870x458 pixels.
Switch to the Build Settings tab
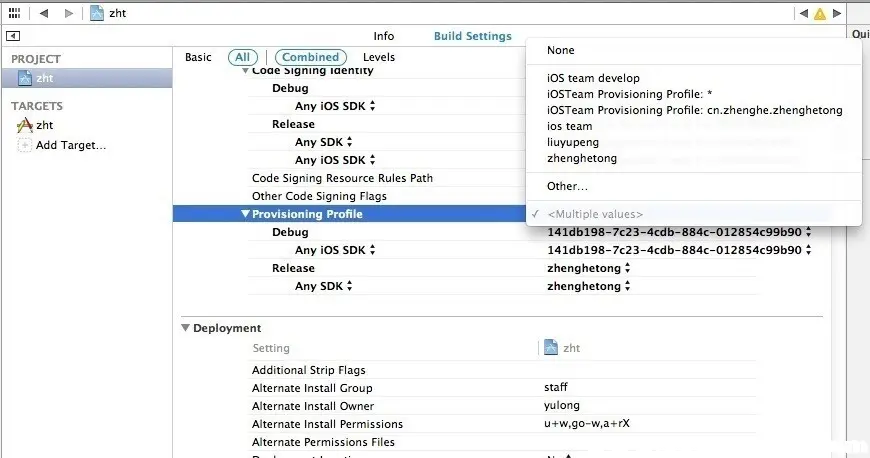pos(473,36)
